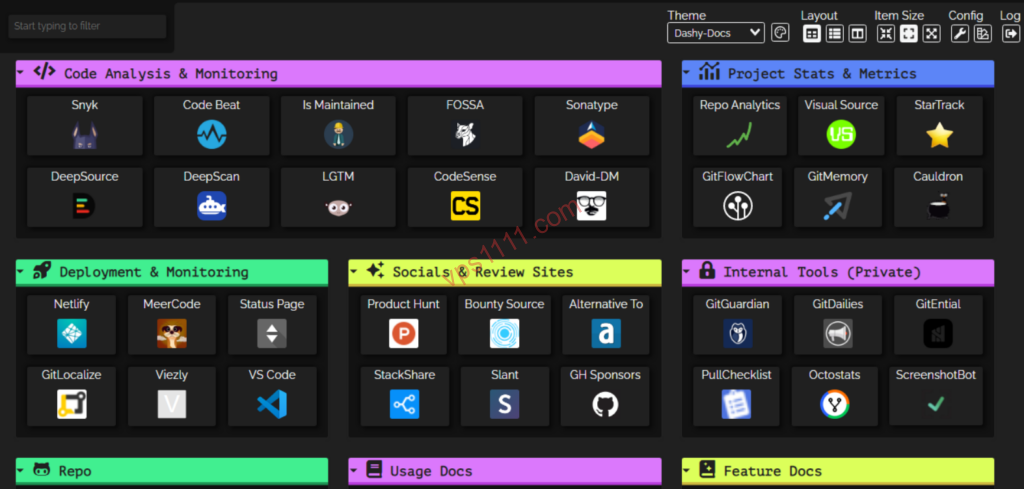1024x489 pixels.
Task: Open the Netlify tile
Action: 72,324
